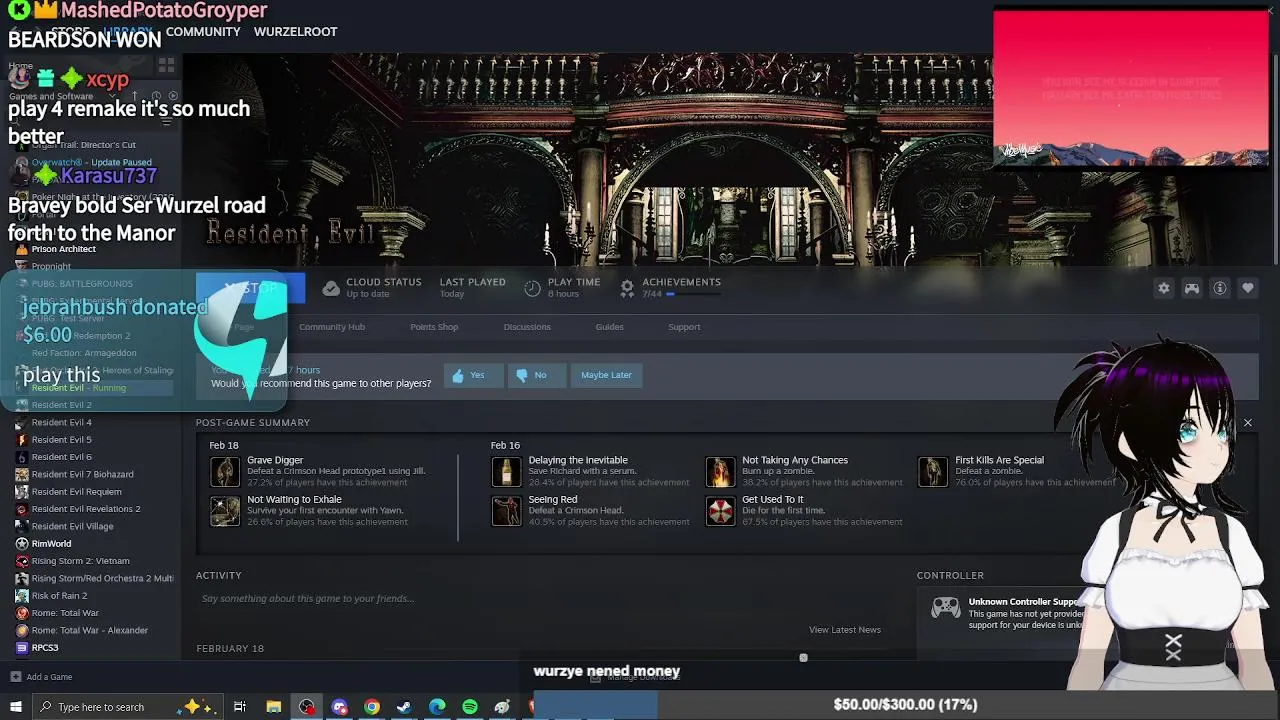
Task: Open Discussions tab
Action: [527, 327]
